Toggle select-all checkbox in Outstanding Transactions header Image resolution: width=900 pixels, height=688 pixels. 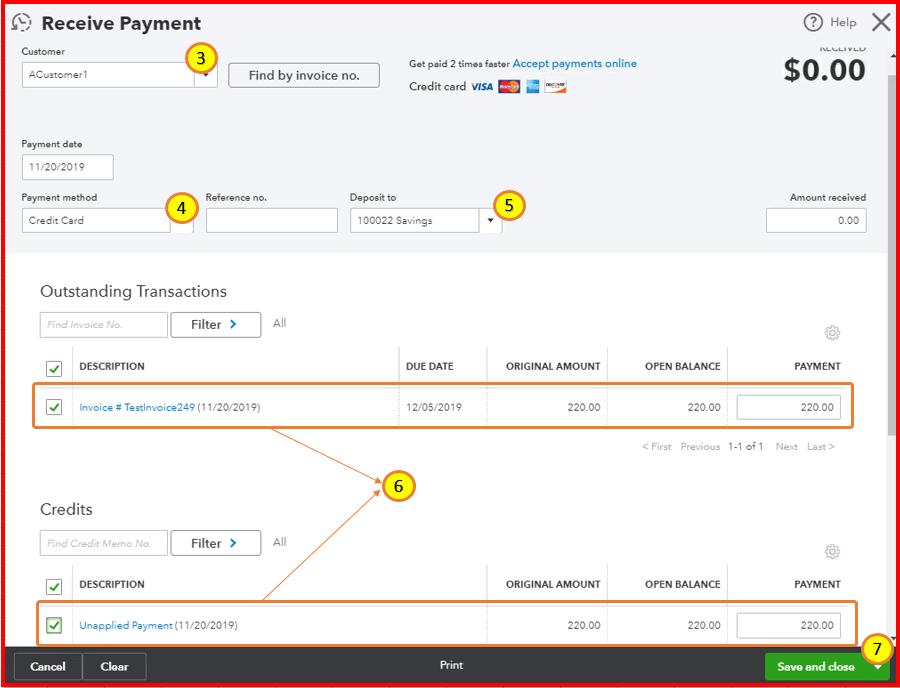54,368
